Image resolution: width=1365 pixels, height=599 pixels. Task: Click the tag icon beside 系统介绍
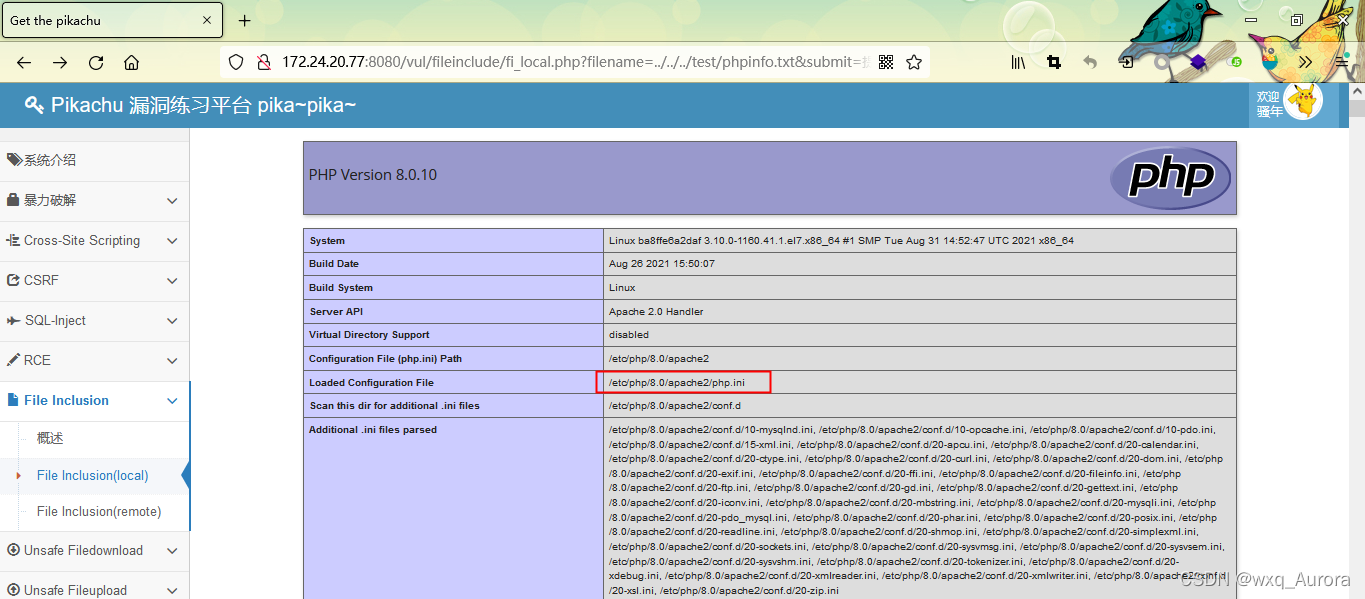pyautogui.click(x=14, y=160)
